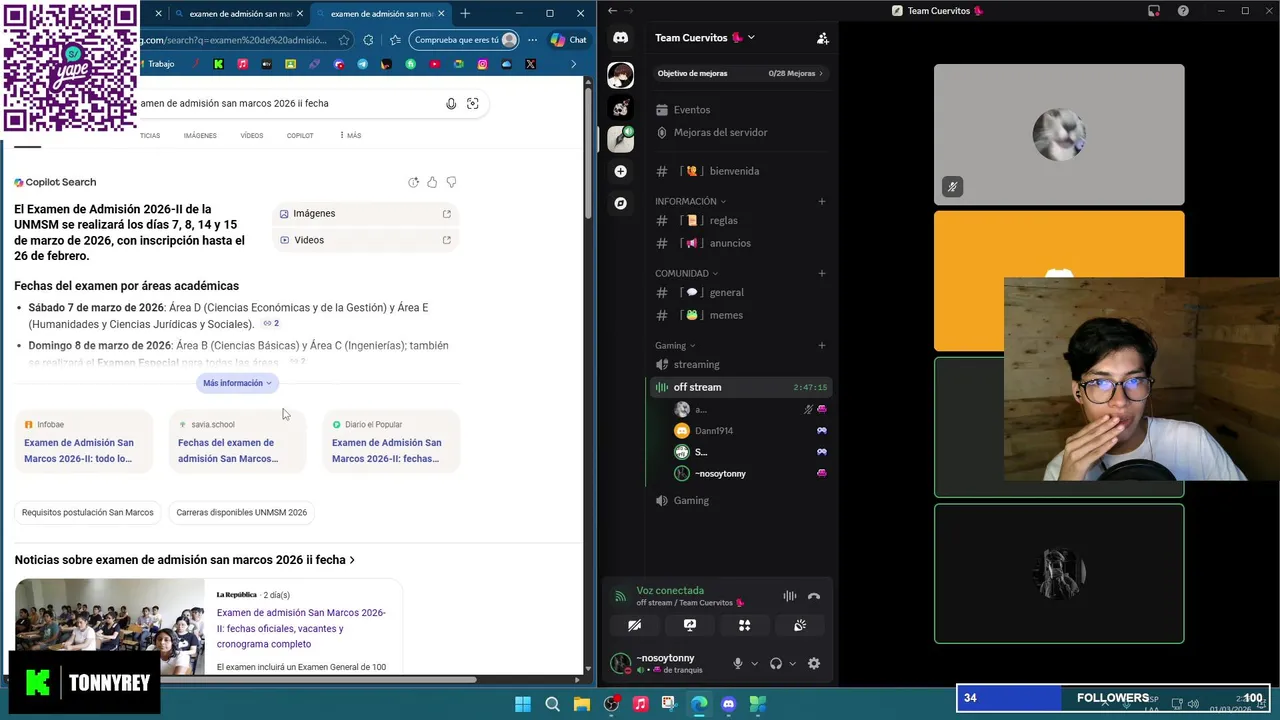Open the Kick bookmark in favorites bar
This screenshot has height=720, width=1280.
(x=218, y=64)
